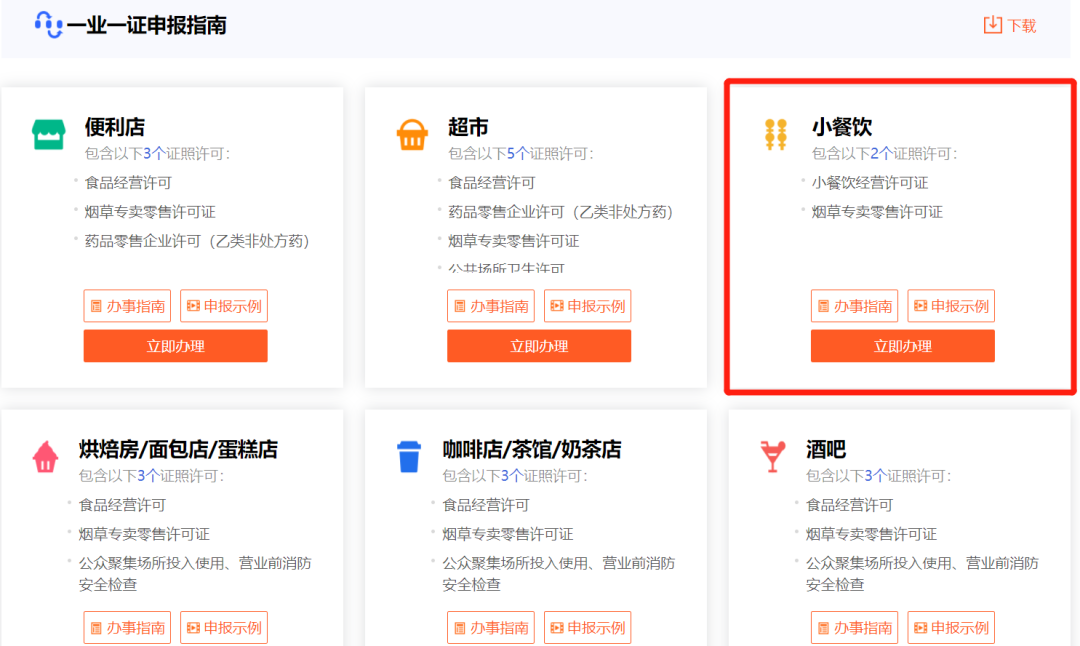Click the red cocktail glass bar icon
This screenshot has height=646, width=1080.
click(x=773, y=457)
